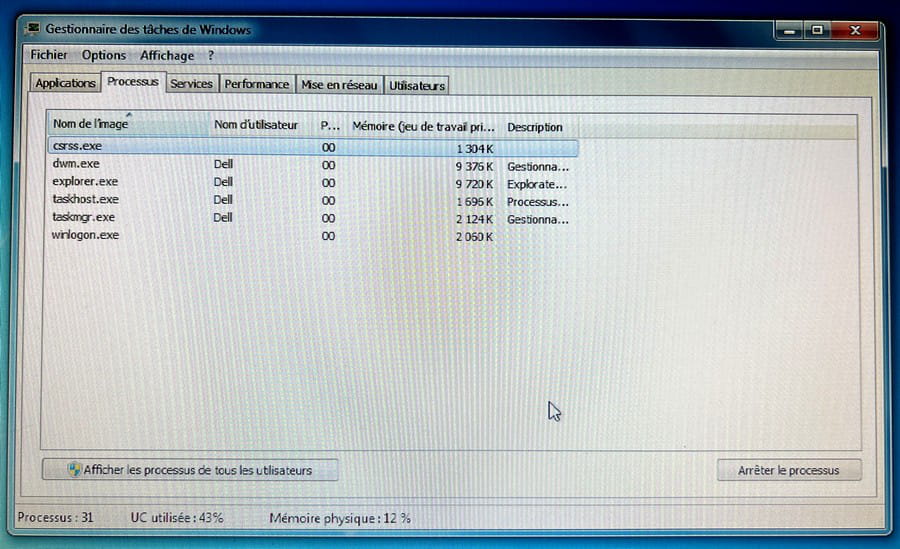Select the csrss.exe process row
This screenshot has height=549, width=900.
coord(313,147)
